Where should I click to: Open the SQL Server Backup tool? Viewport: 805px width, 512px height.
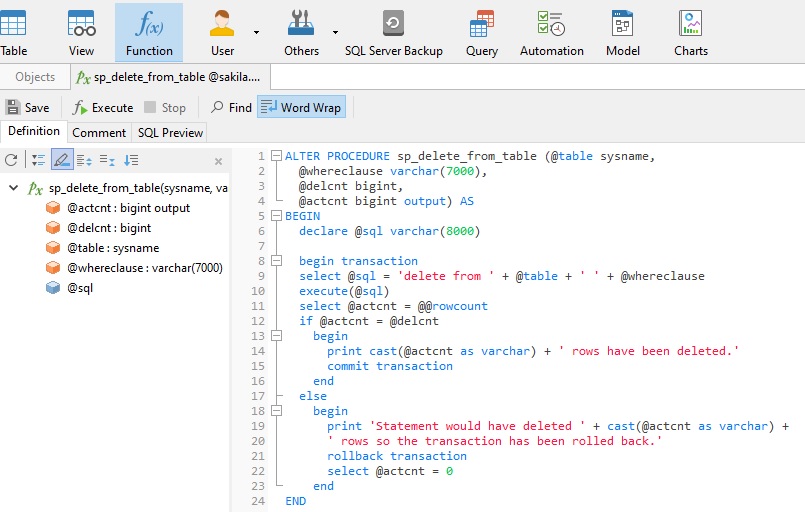click(393, 32)
